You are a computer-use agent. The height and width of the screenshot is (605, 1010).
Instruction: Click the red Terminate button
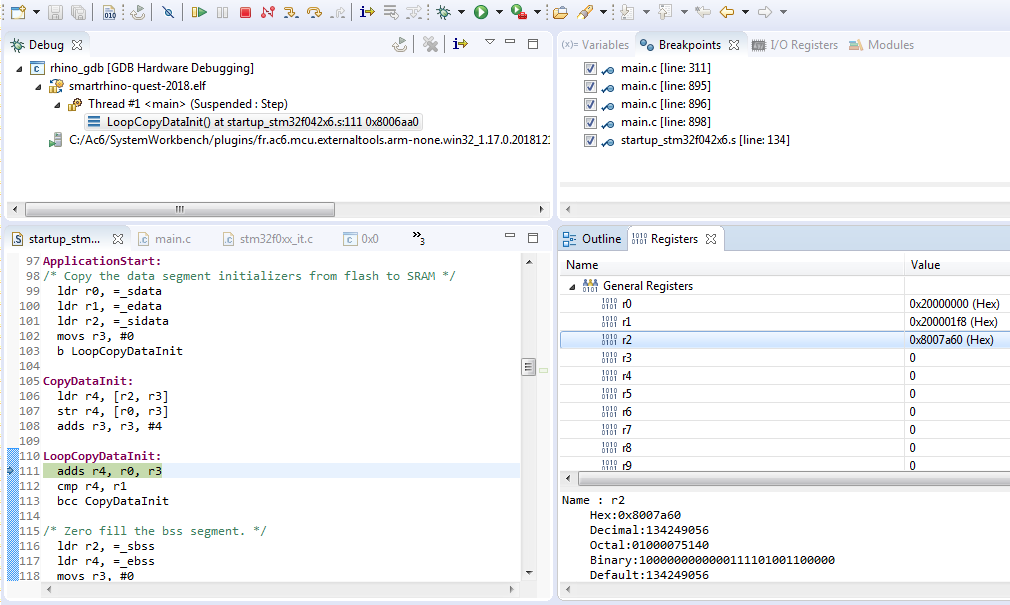[x=245, y=12]
